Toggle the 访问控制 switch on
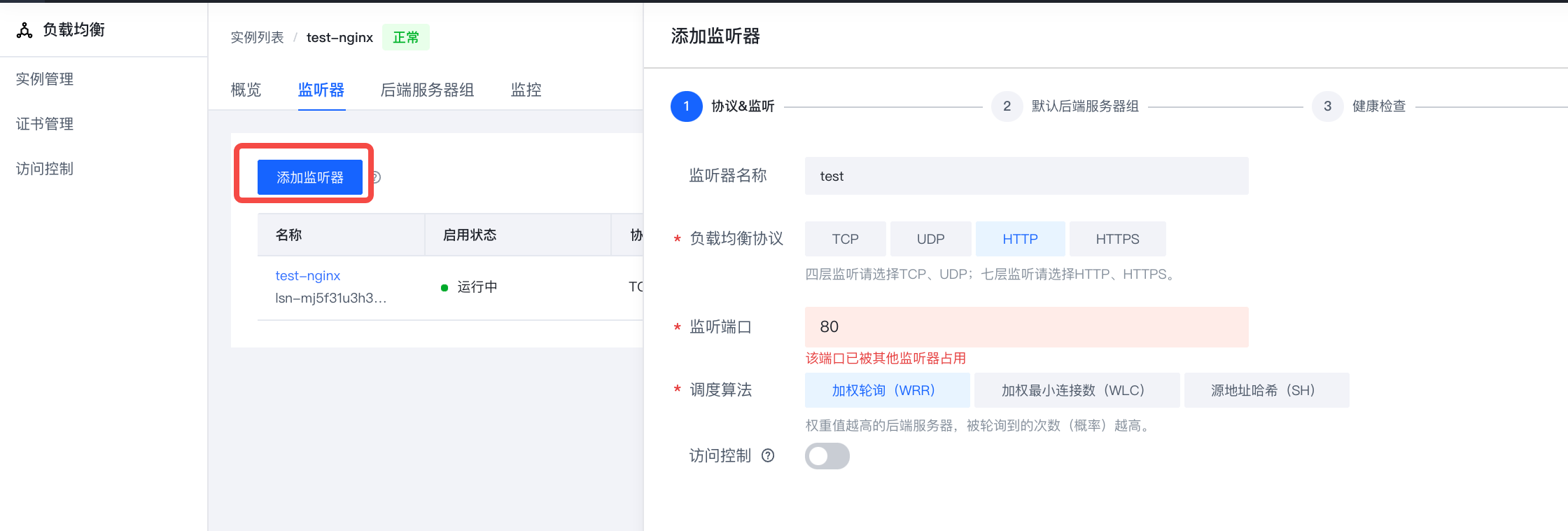Viewport: 1568px width, 531px height. (x=827, y=456)
